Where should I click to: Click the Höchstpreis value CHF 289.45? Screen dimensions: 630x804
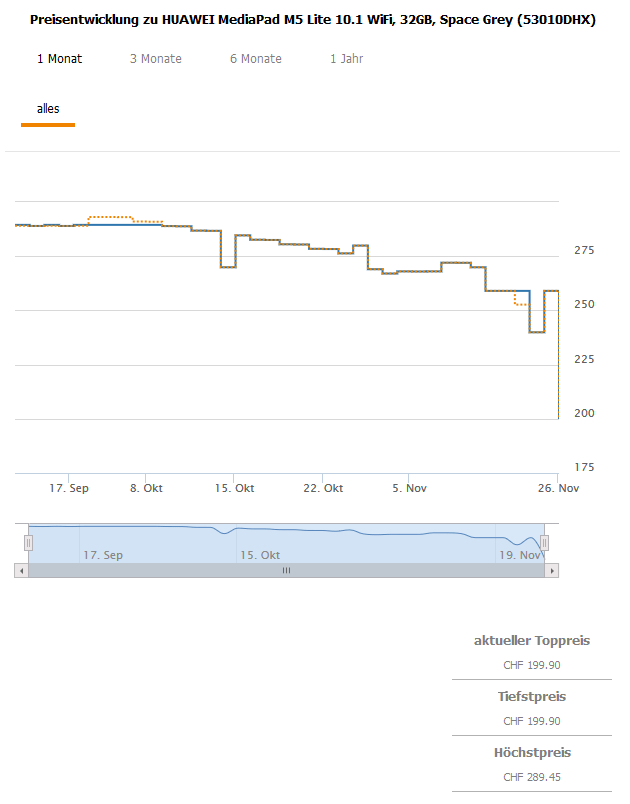532,777
